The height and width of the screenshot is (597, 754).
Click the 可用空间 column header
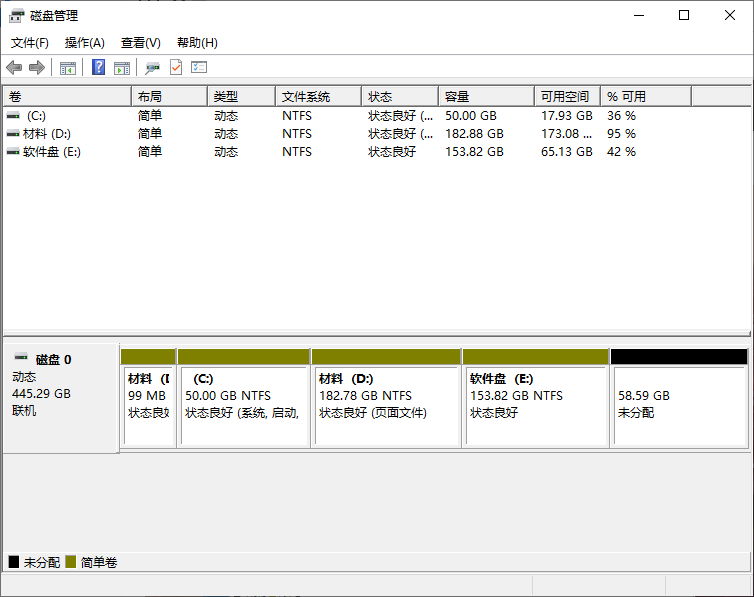(566, 97)
